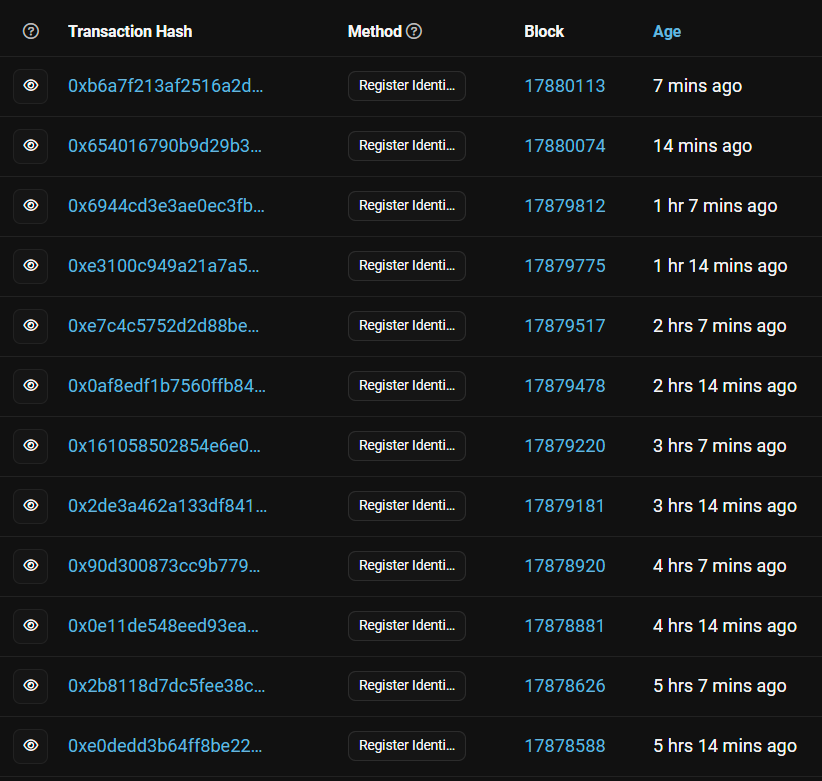Click the '4 hrs 14 mins ago' age value
This screenshot has width=822, height=781.
pyautogui.click(x=725, y=626)
